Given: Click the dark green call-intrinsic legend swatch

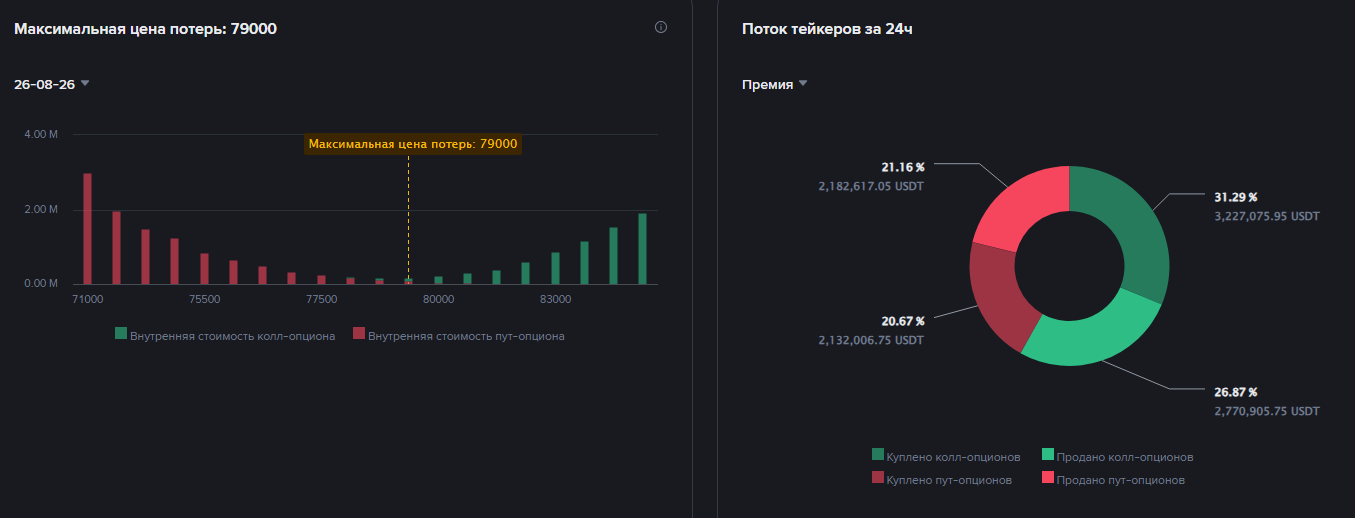Looking at the screenshot, I should coord(121,335).
